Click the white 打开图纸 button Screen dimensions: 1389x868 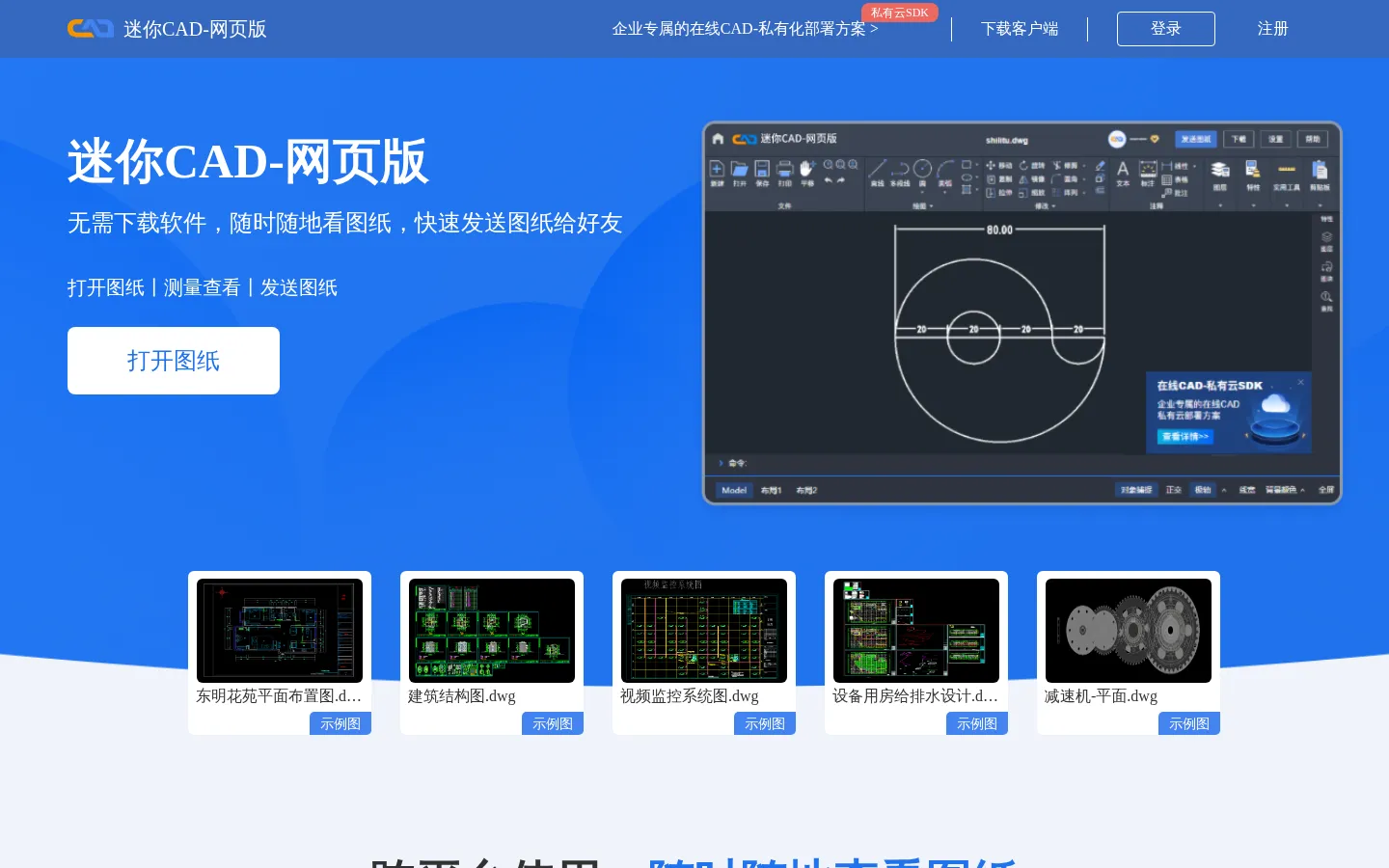174,361
